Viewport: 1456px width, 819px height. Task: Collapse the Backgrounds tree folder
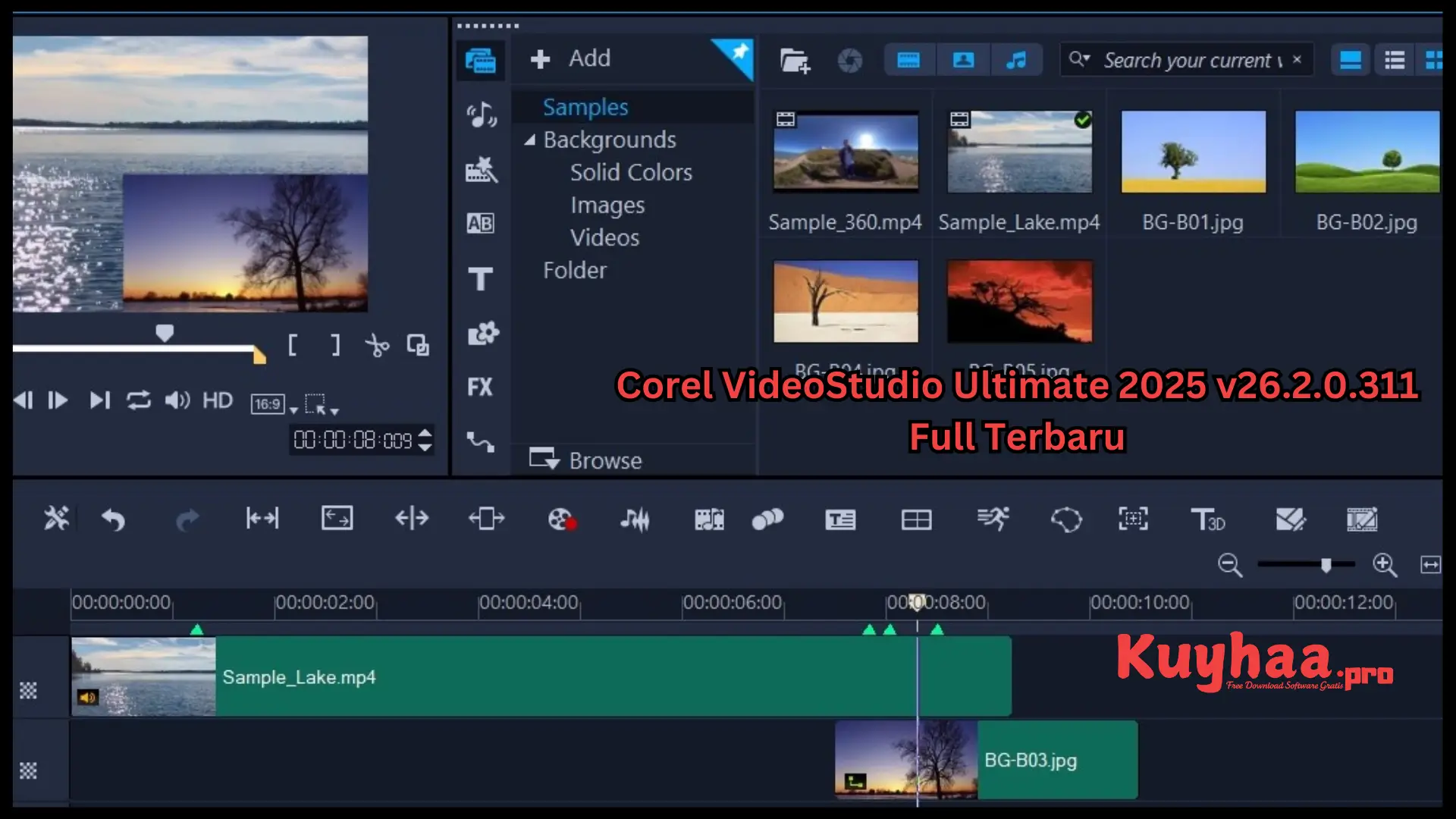click(530, 140)
